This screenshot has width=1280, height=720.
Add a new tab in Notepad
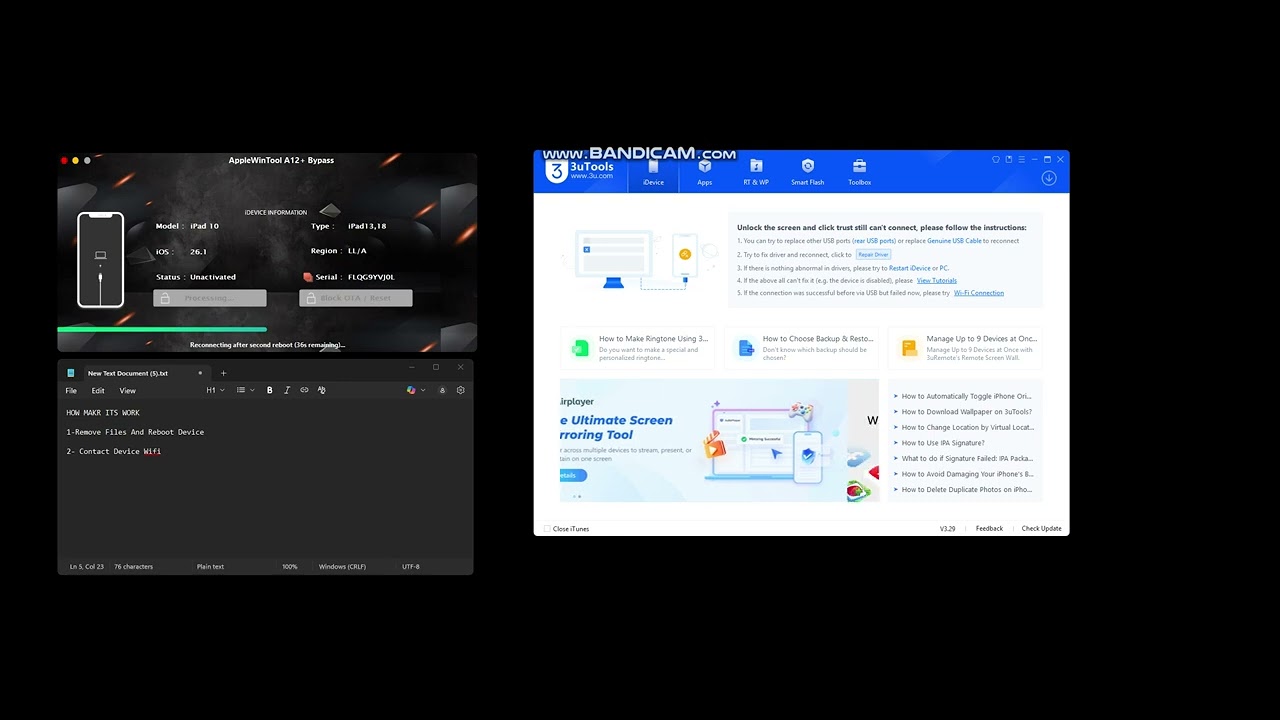(223, 373)
